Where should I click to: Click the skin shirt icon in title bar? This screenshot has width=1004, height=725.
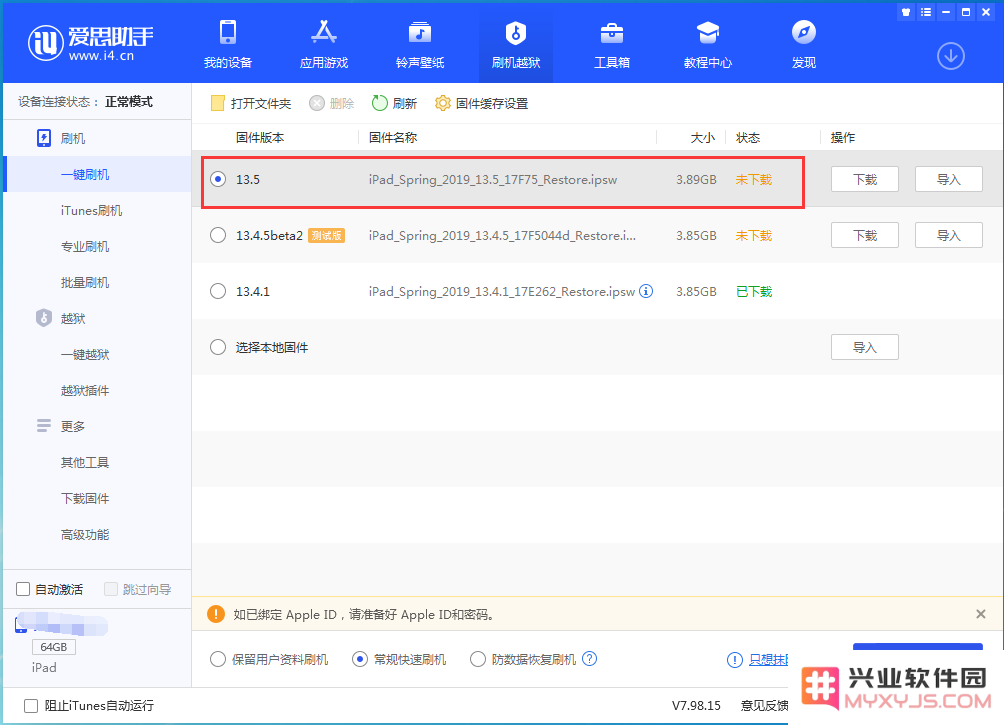pos(905,12)
